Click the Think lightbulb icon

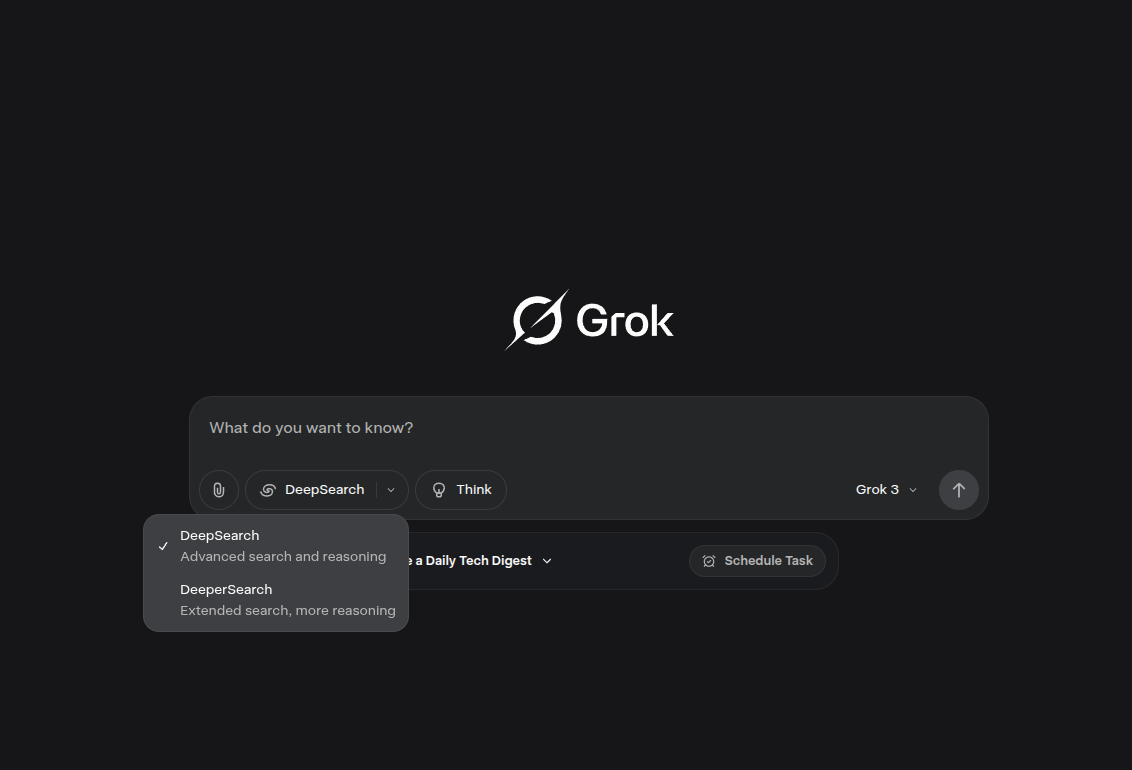point(439,490)
